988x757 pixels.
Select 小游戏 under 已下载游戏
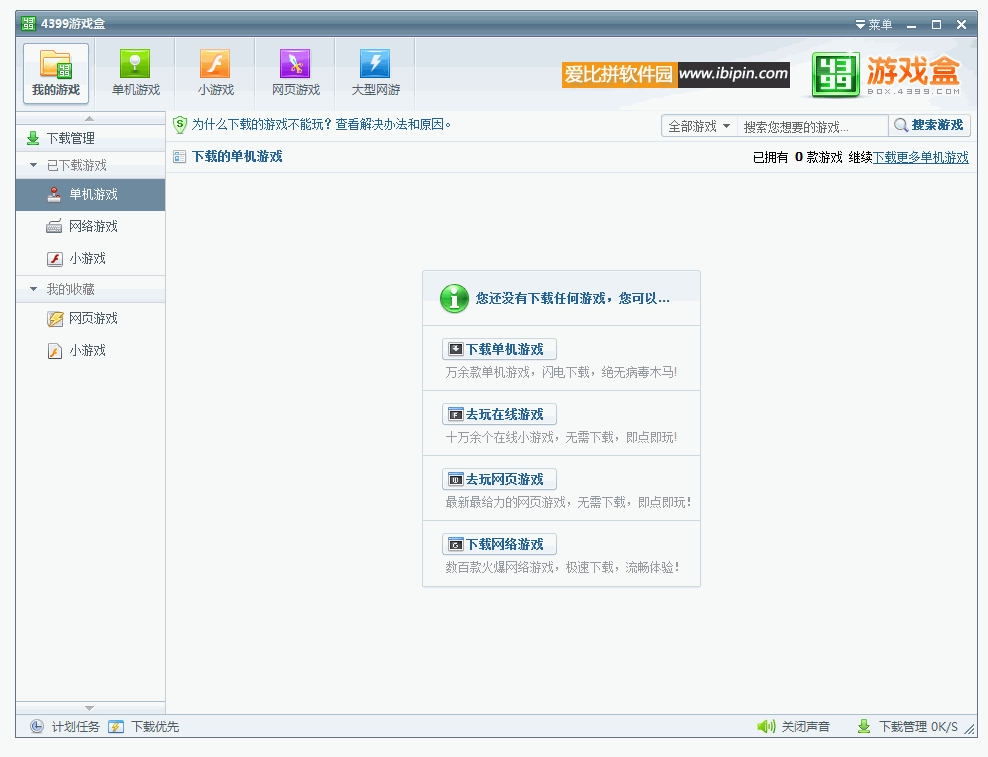point(90,258)
